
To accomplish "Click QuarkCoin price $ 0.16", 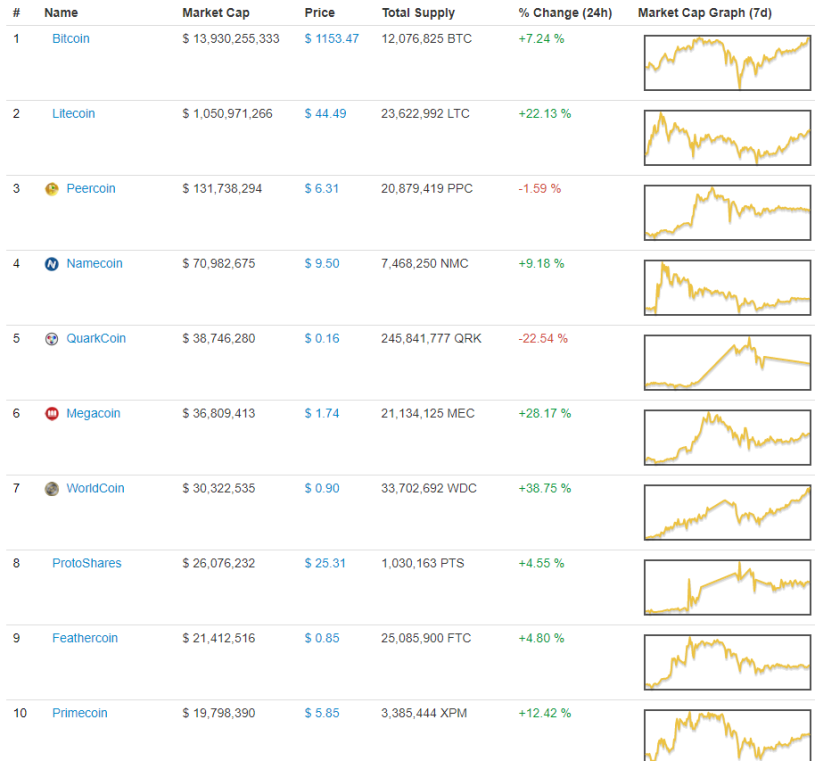I will point(322,338).
